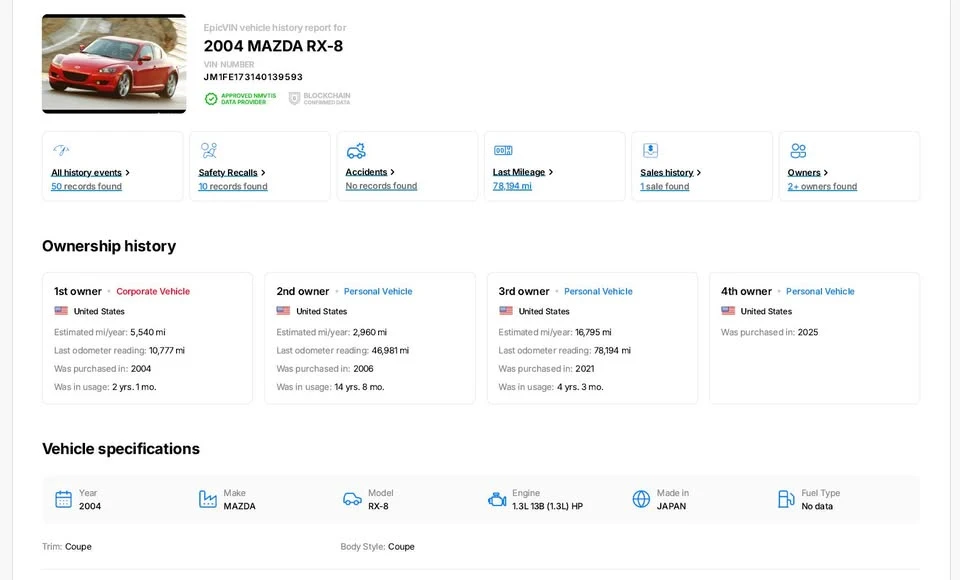Click the Made in globe icon
This screenshot has width=960, height=580.
(x=641, y=499)
